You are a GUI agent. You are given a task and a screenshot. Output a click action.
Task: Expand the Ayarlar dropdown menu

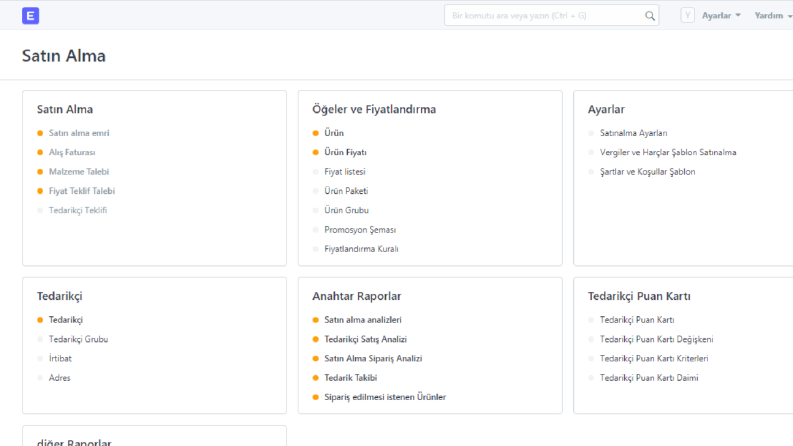coord(721,16)
